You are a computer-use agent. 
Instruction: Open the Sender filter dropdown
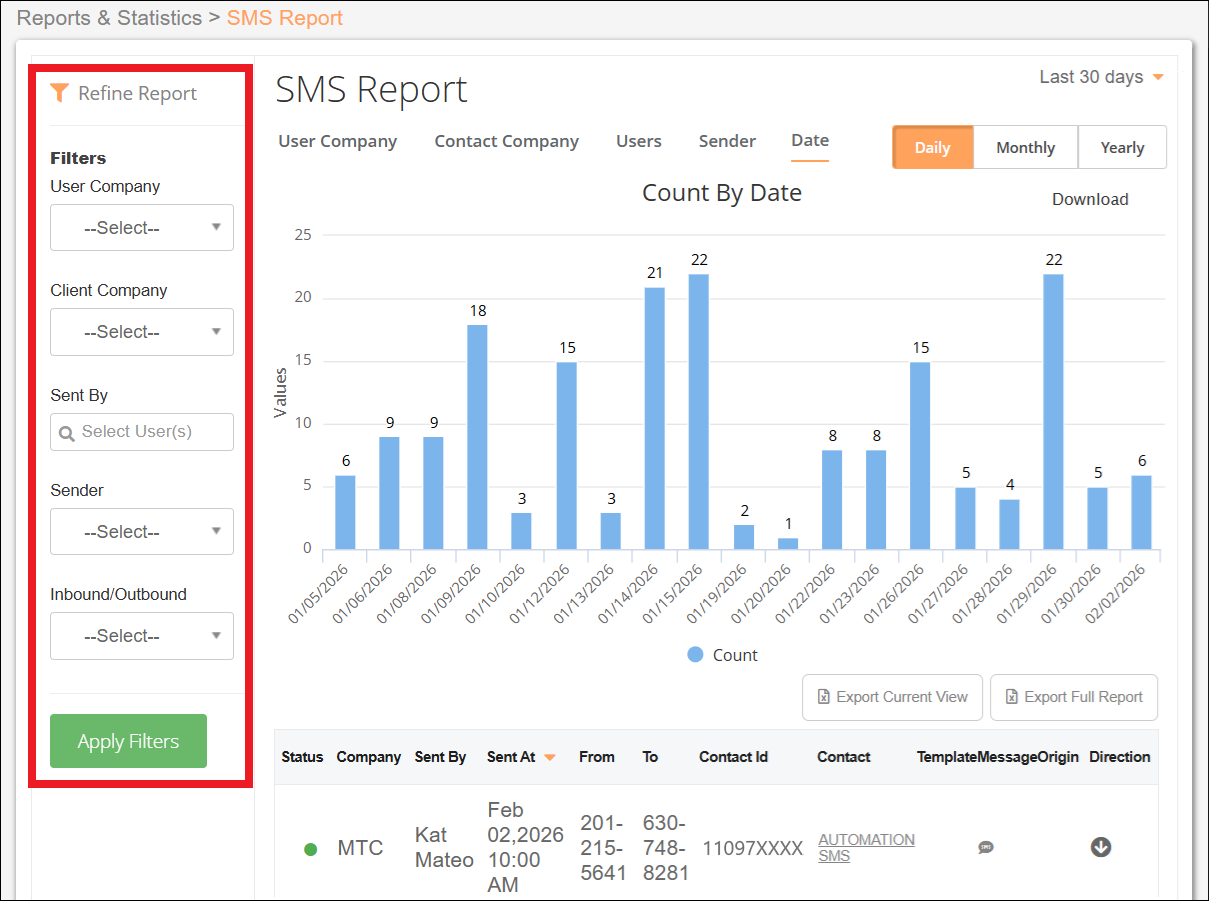tap(142, 532)
